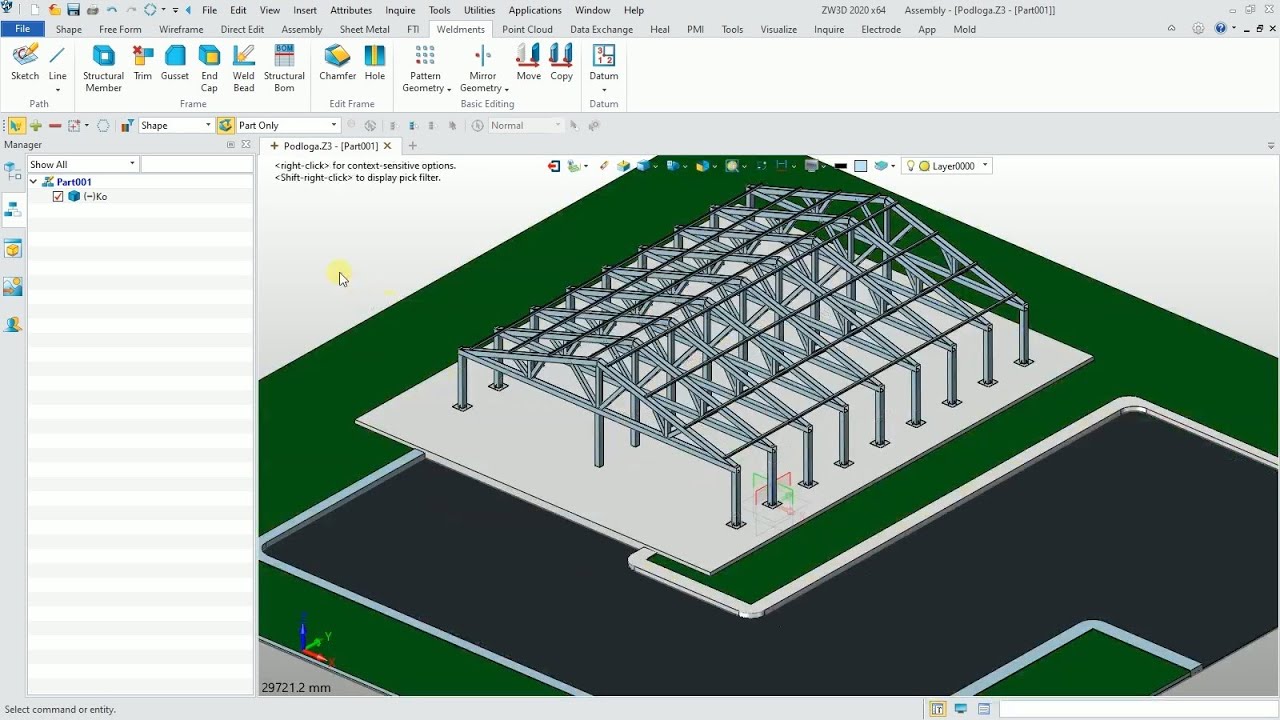Toggle the filter list icon next to Shape

[127, 125]
